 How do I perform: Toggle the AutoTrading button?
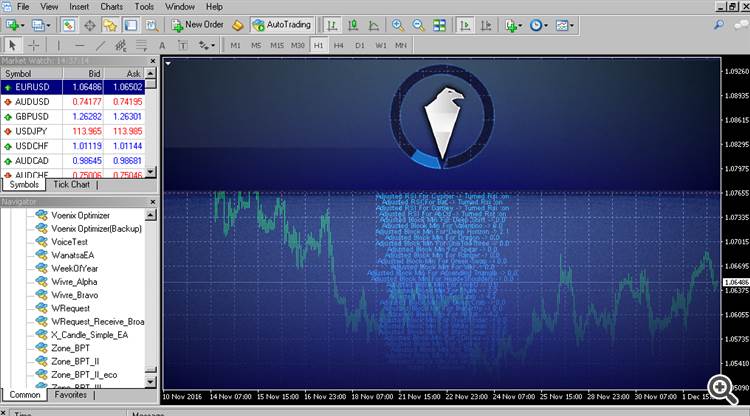(x=282, y=25)
